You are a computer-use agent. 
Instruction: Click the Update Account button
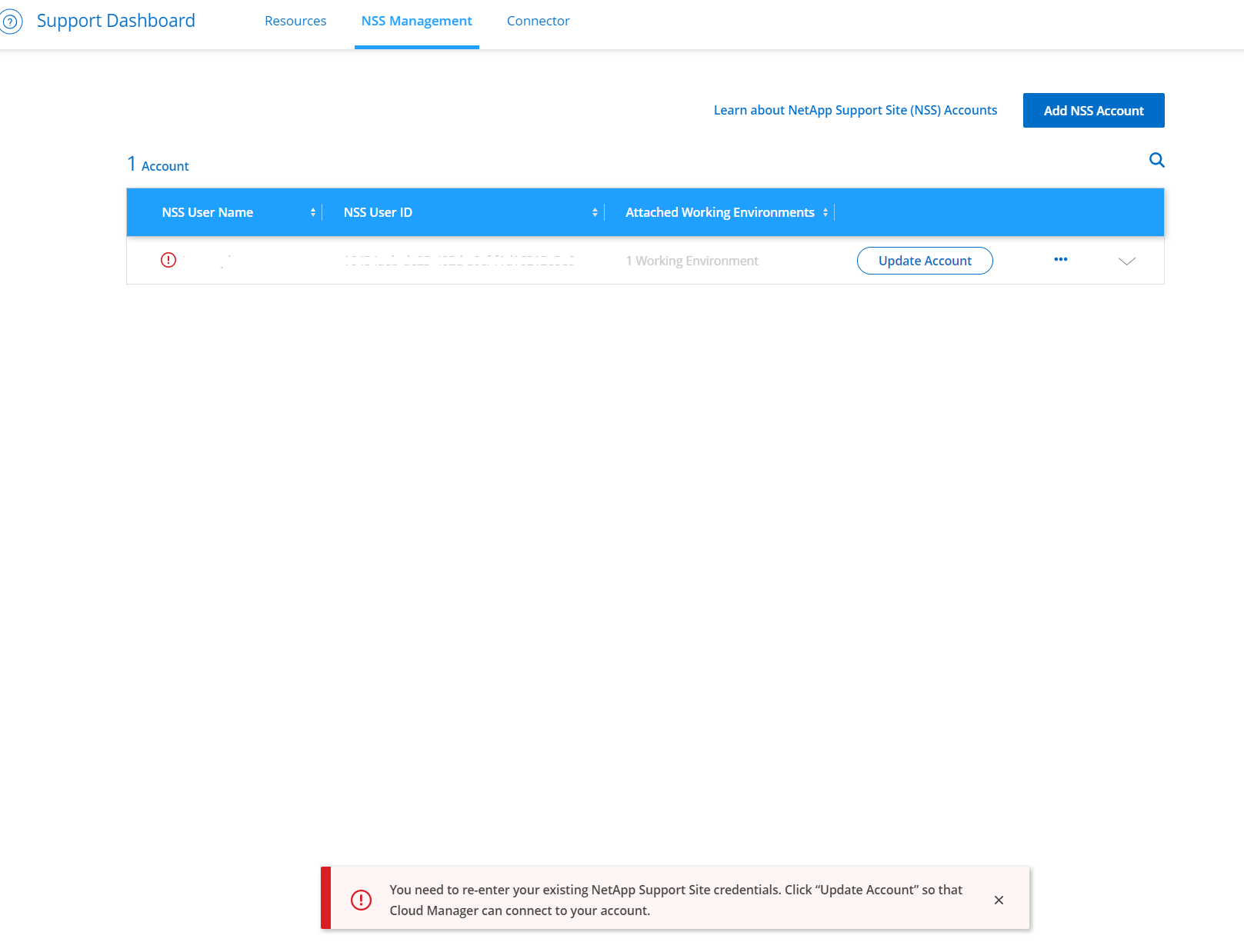pos(925,261)
